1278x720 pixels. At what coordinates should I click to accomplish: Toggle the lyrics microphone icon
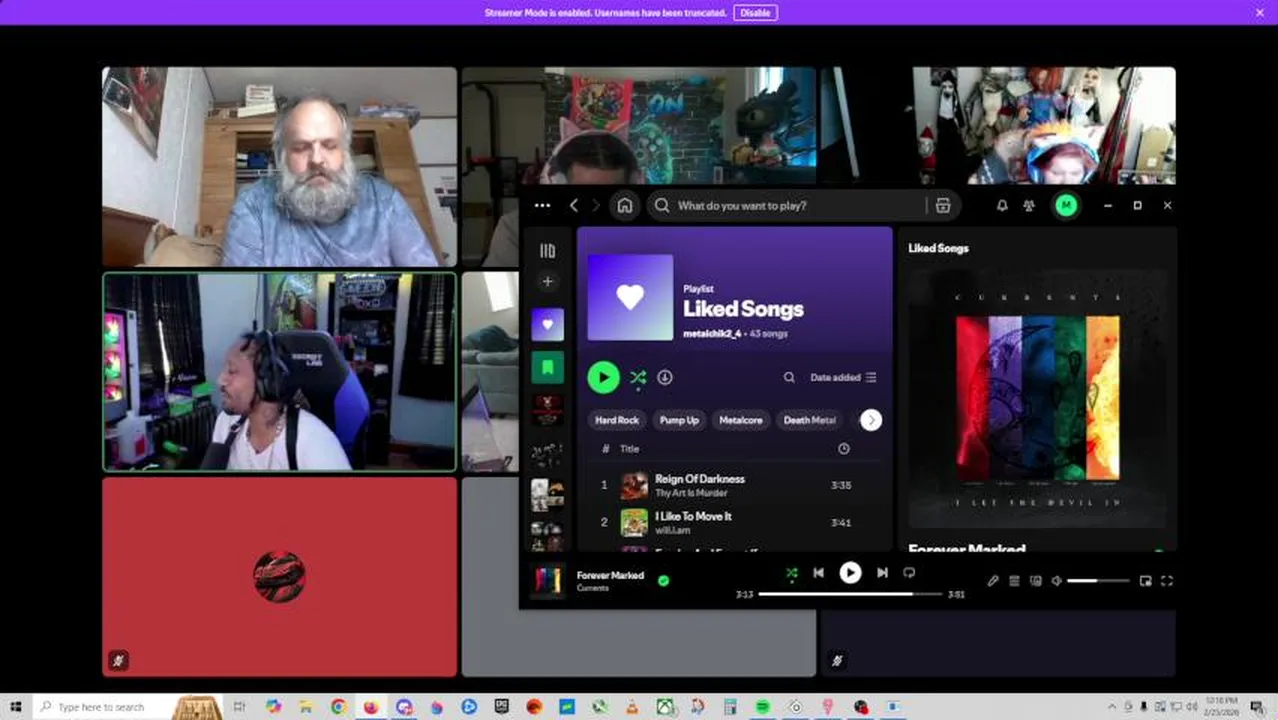click(x=993, y=580)
